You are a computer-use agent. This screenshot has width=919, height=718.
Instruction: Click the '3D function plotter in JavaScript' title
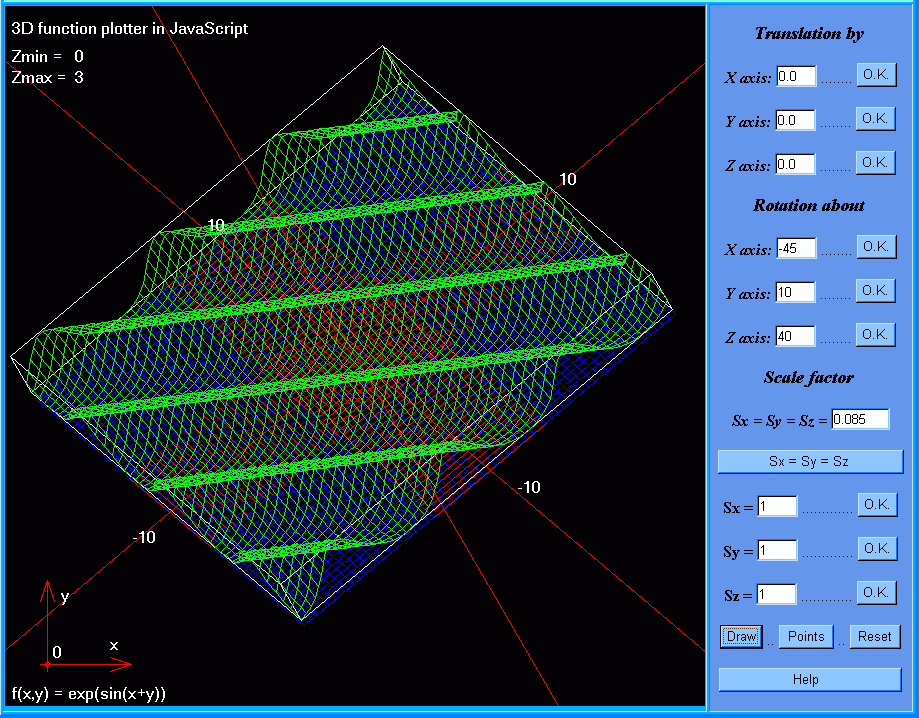pyautogui.click(x=130, y=29)
